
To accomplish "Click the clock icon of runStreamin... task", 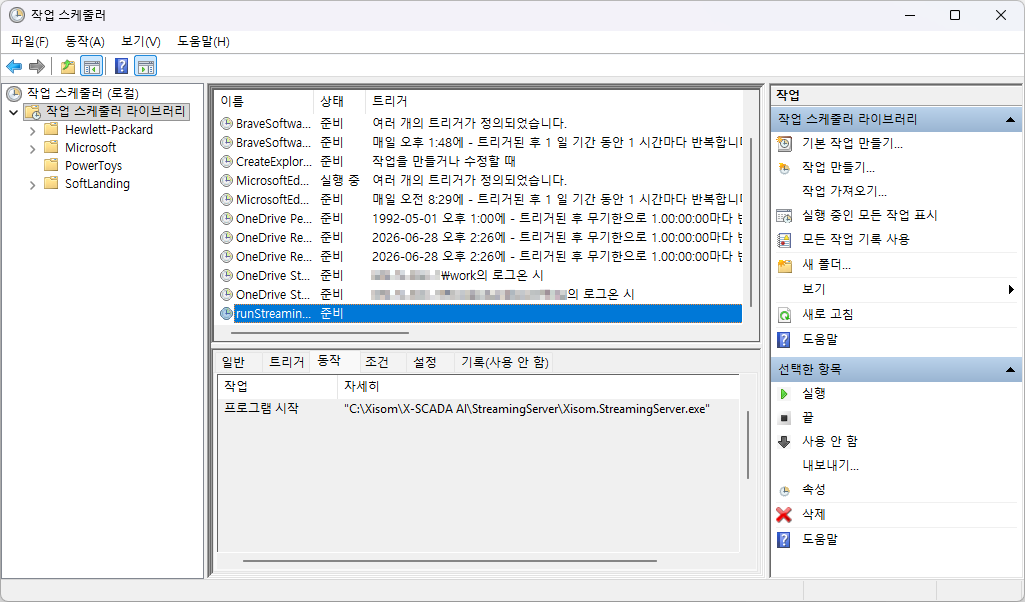I will (226, 314).
